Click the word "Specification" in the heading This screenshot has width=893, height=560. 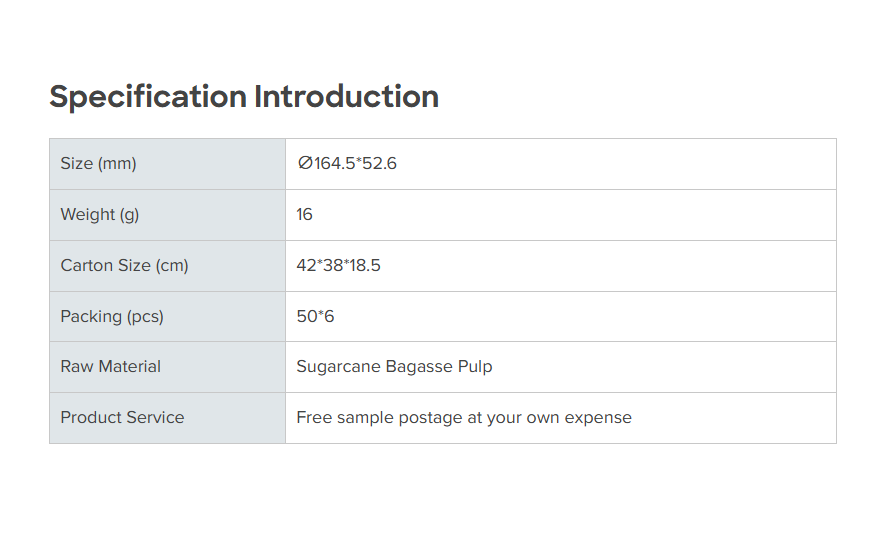point(148,97)
